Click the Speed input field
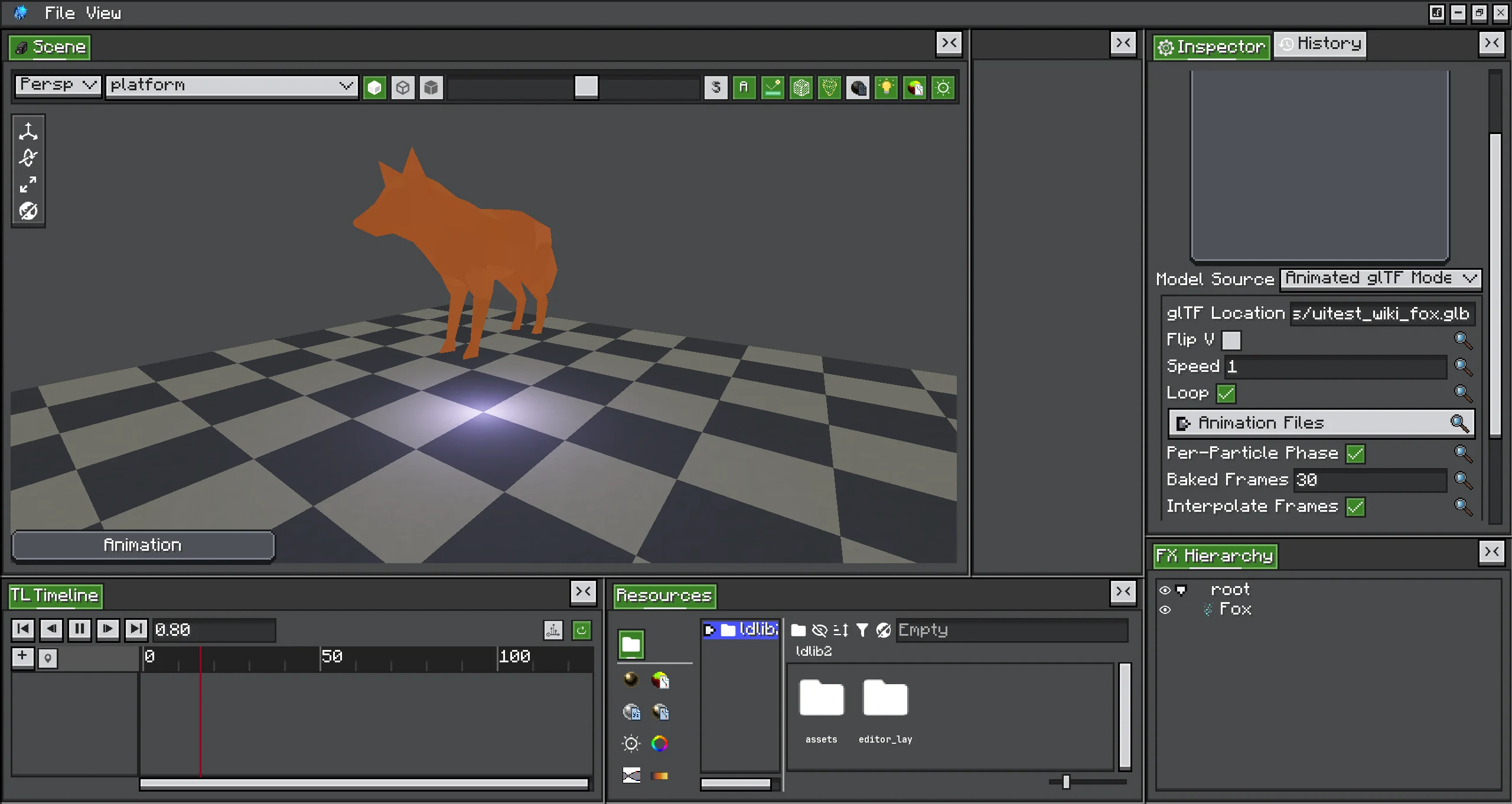 (x=1335, y=367)
